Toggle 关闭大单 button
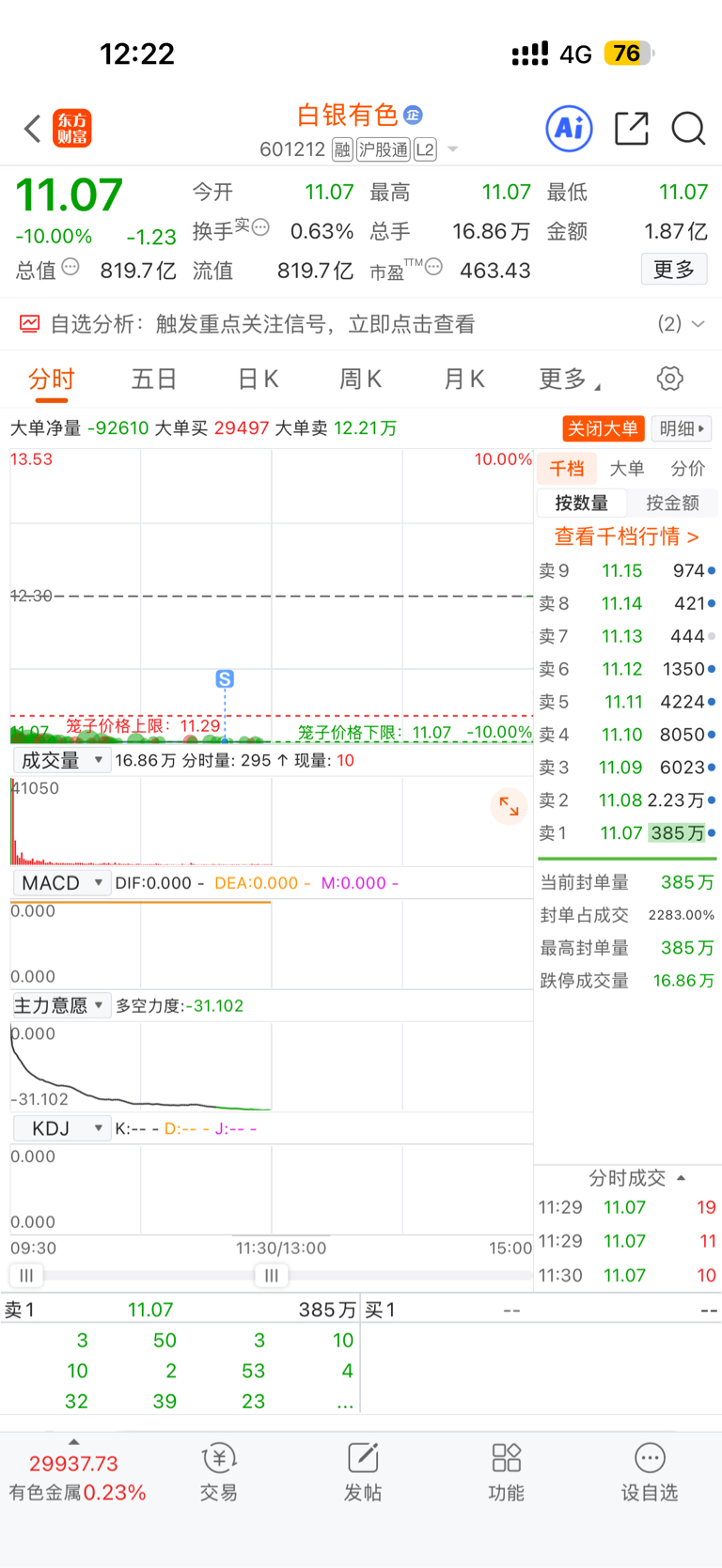 [x=604, y=428]
